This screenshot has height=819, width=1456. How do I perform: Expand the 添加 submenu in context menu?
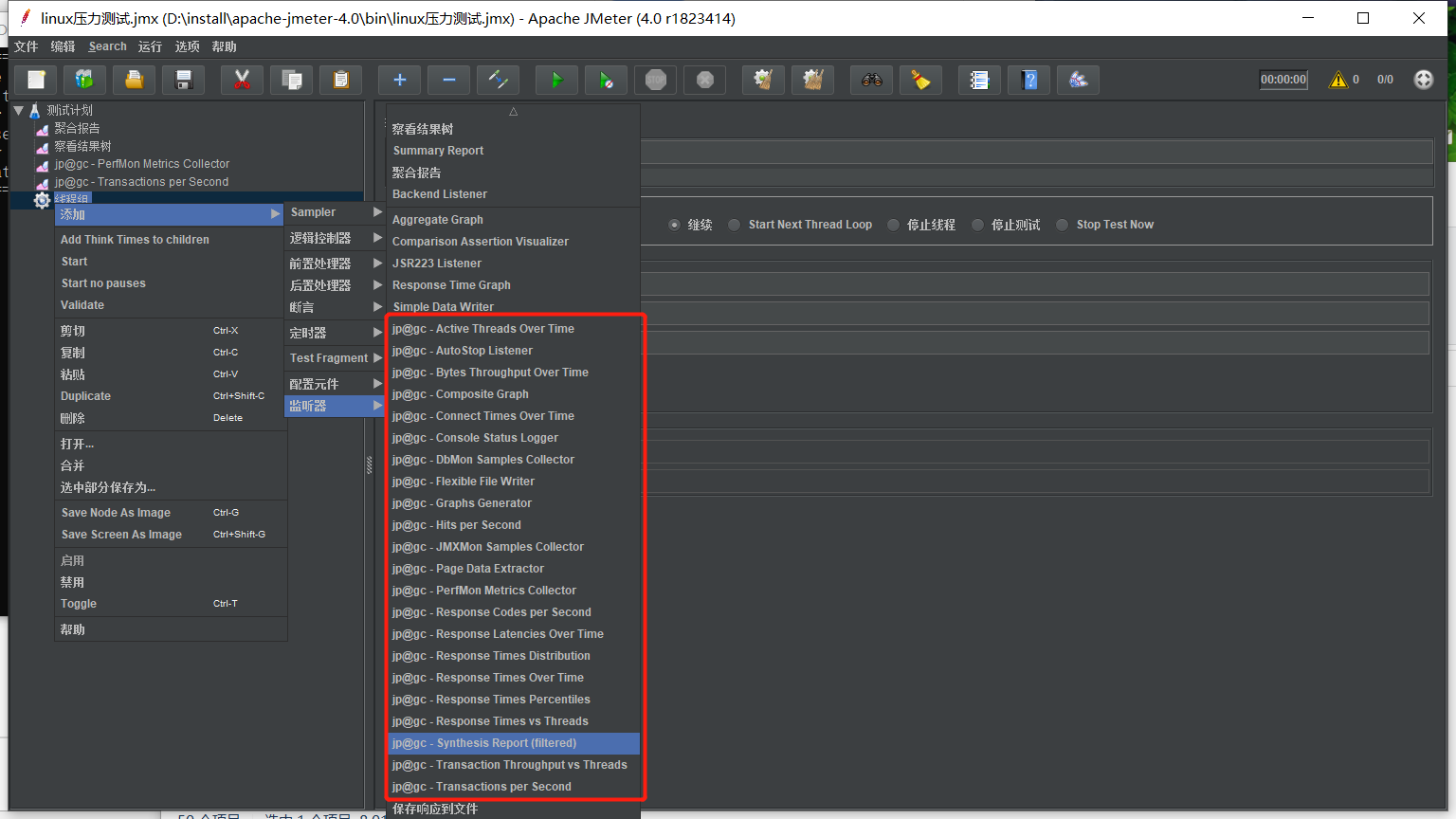click(171, 214)
